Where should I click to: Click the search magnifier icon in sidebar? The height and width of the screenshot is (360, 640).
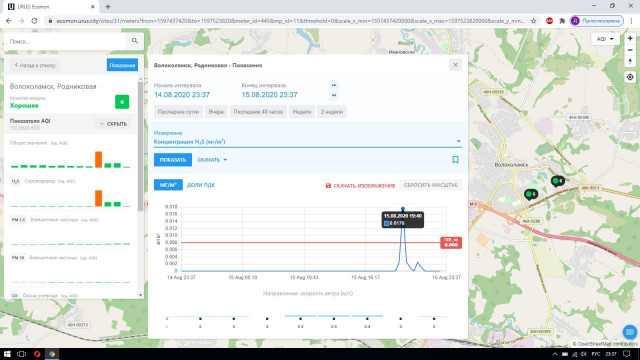[x=135, y=41]
